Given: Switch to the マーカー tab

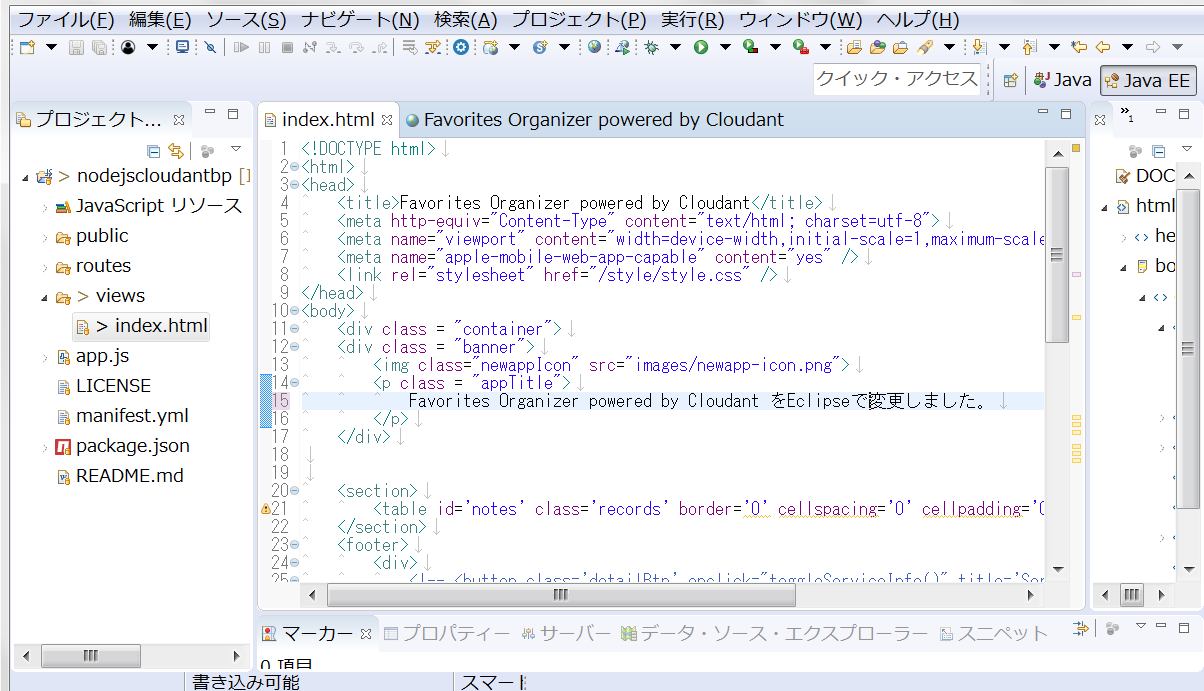Looking at the screenshot, I should click(316, 634).
